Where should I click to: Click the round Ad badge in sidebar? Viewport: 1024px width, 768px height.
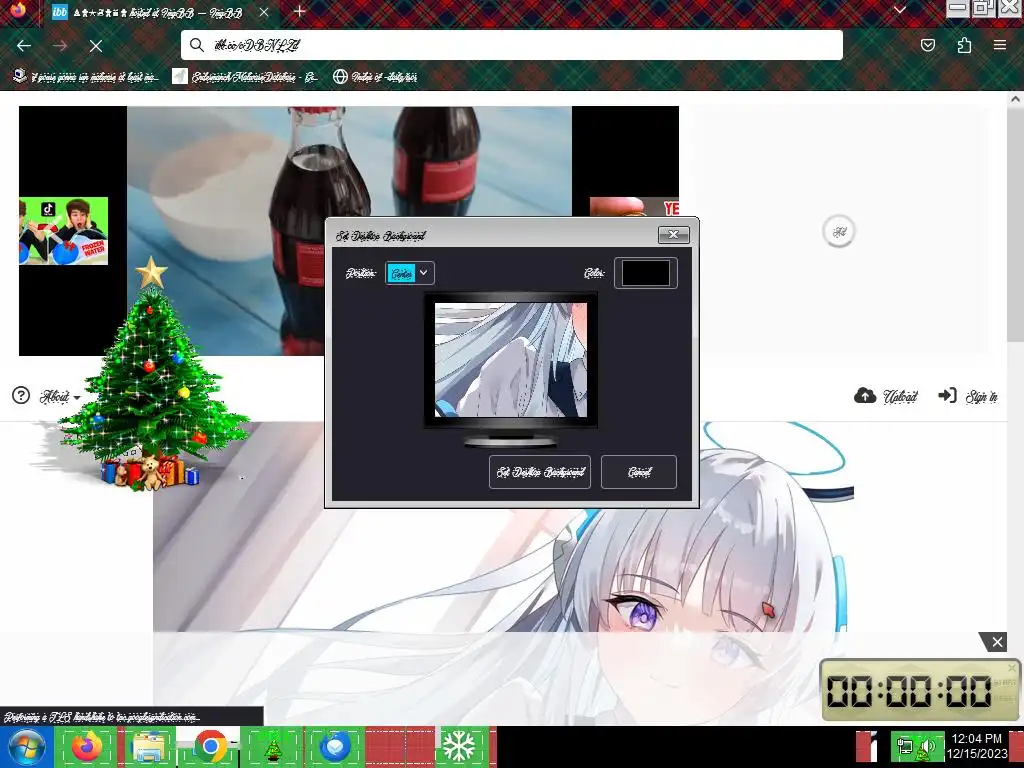pos(839,231)
